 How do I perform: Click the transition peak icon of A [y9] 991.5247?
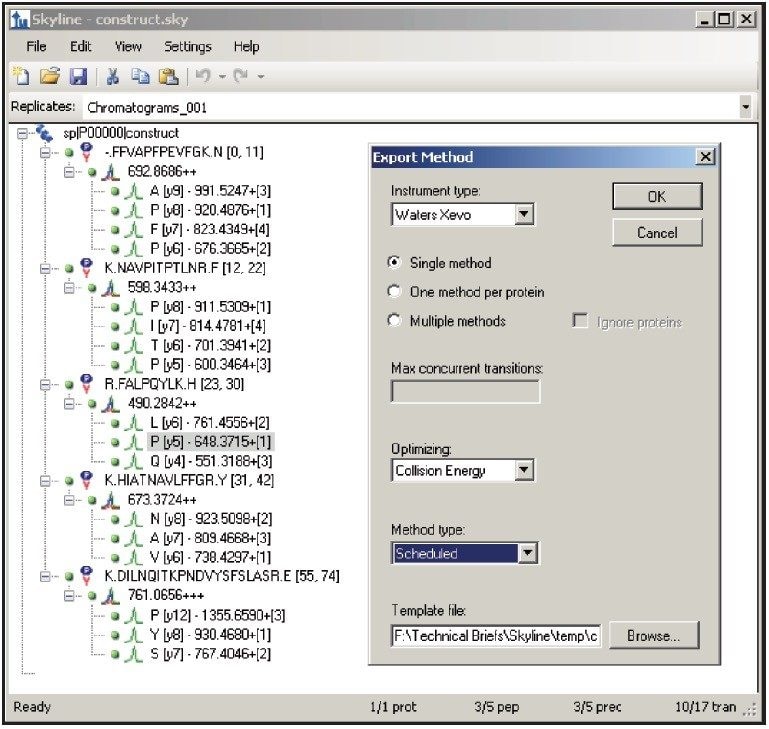(133, 191)
